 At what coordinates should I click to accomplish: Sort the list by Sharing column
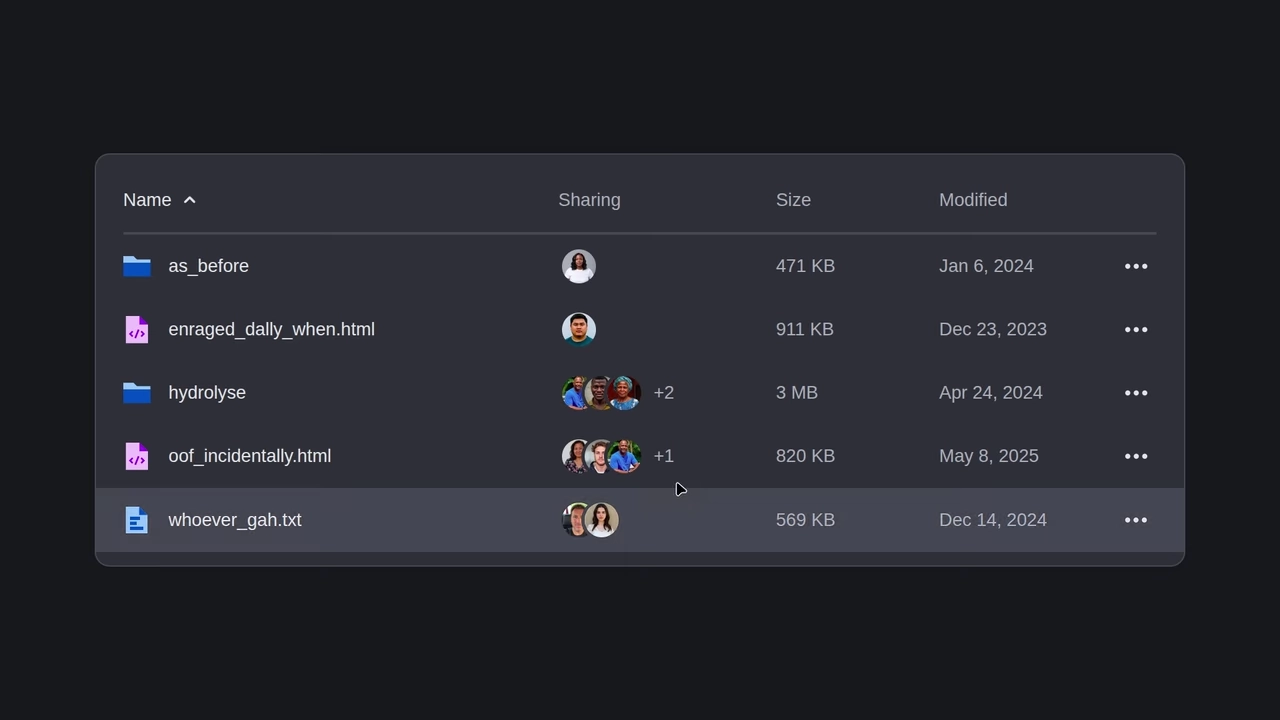click(589, 200)
